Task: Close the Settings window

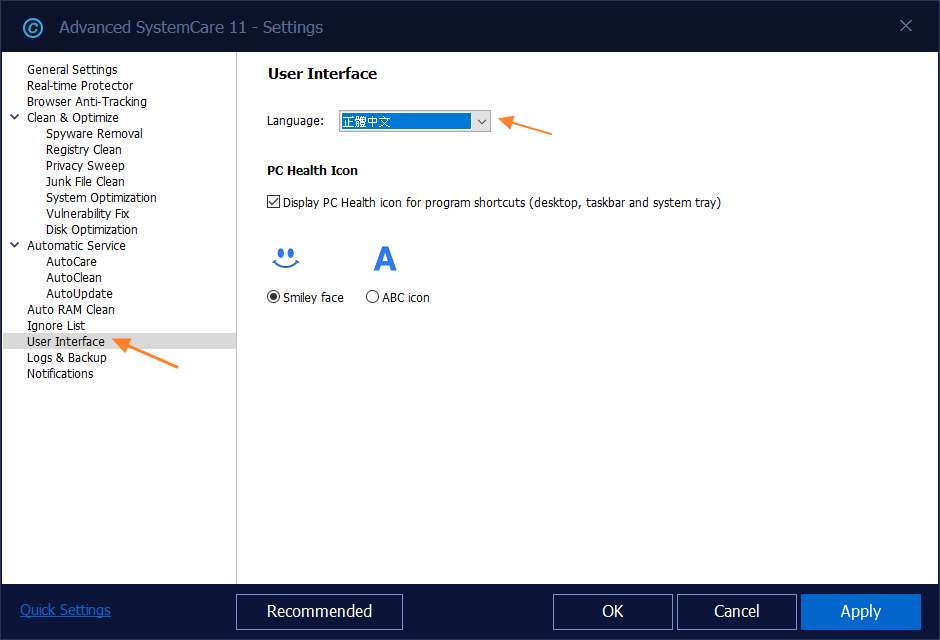Action: tap(906, 26)
